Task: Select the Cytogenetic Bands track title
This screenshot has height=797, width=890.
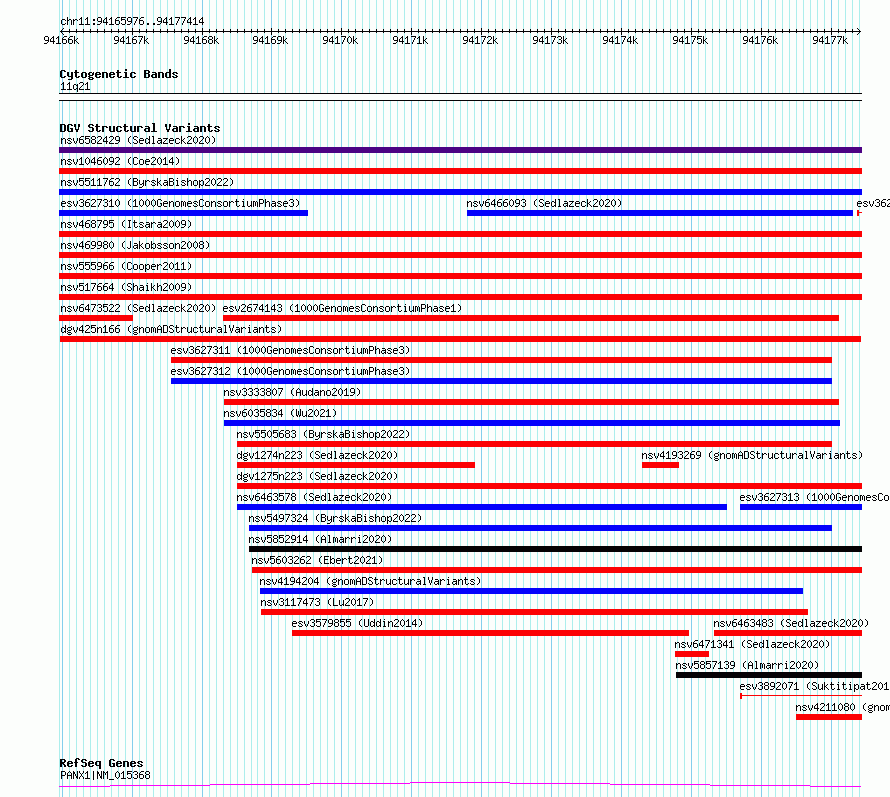Action: coord(119,74)
